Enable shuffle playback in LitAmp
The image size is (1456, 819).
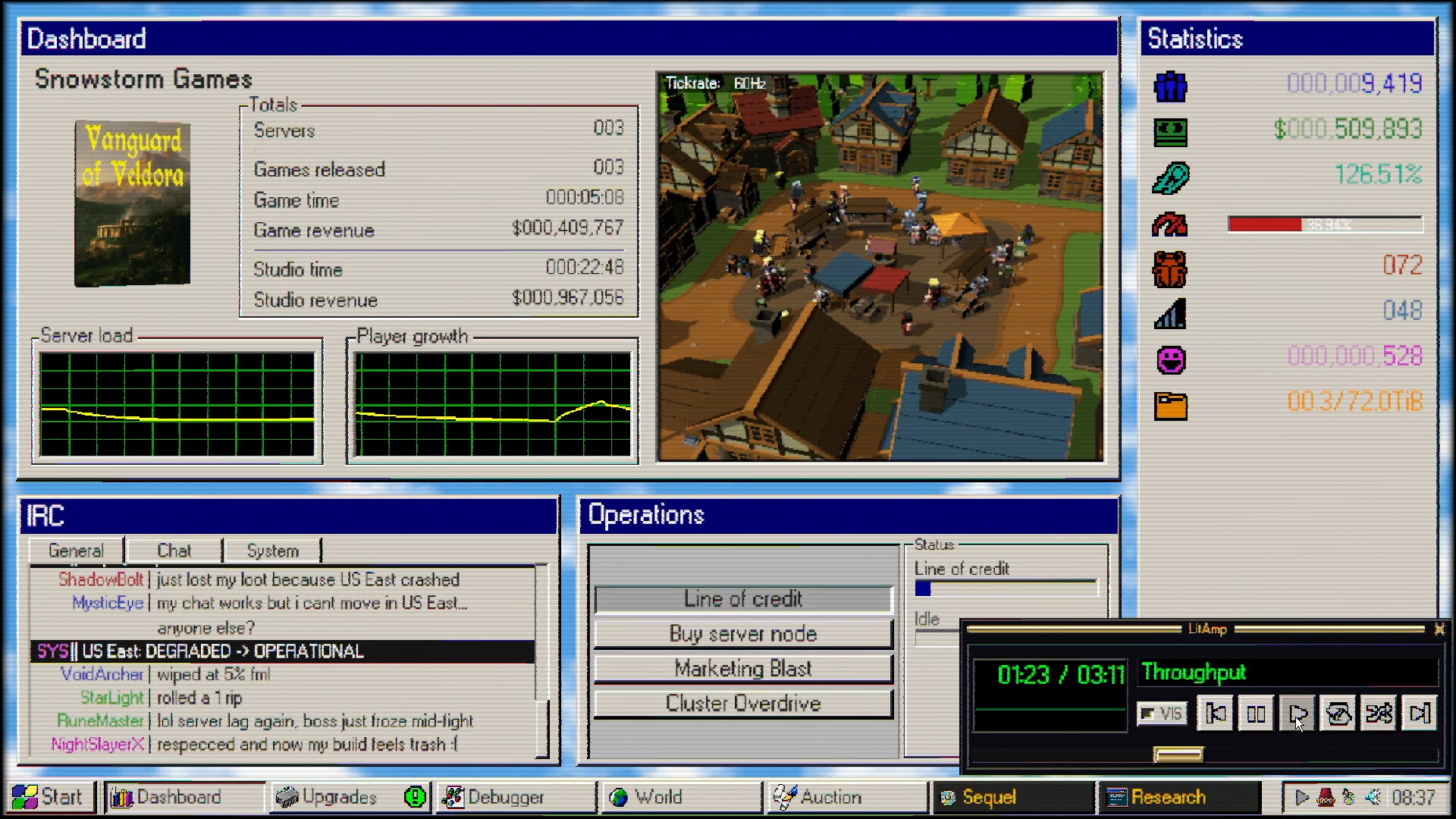(1379, 713)
